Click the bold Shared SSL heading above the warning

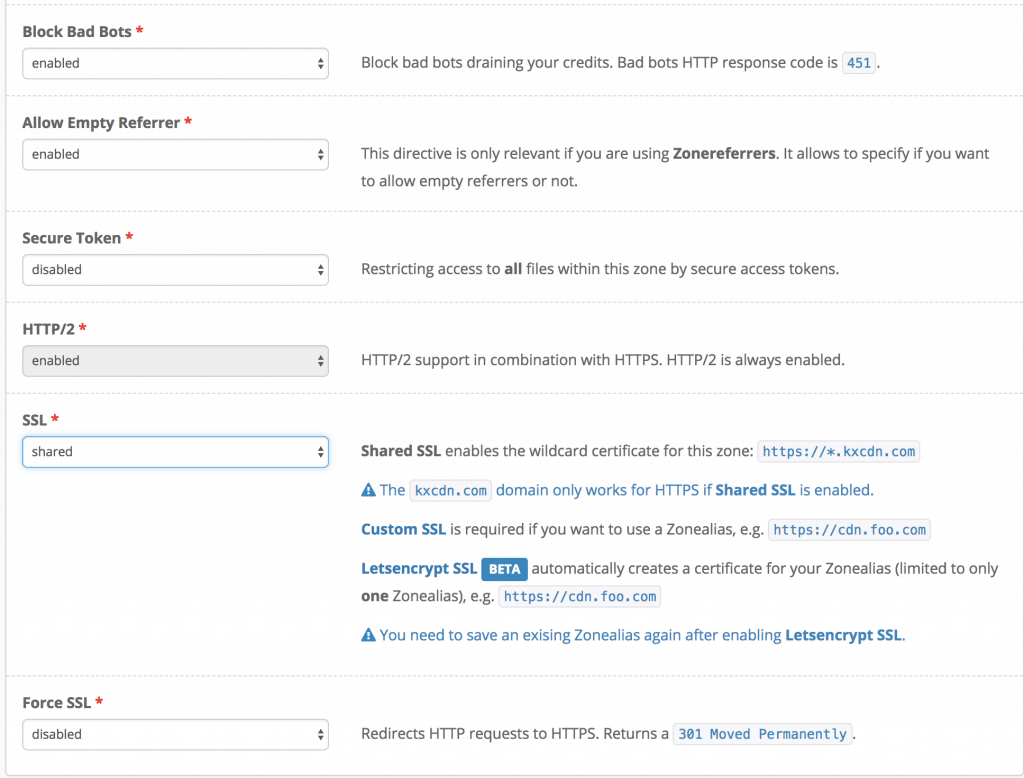point(401,451)
